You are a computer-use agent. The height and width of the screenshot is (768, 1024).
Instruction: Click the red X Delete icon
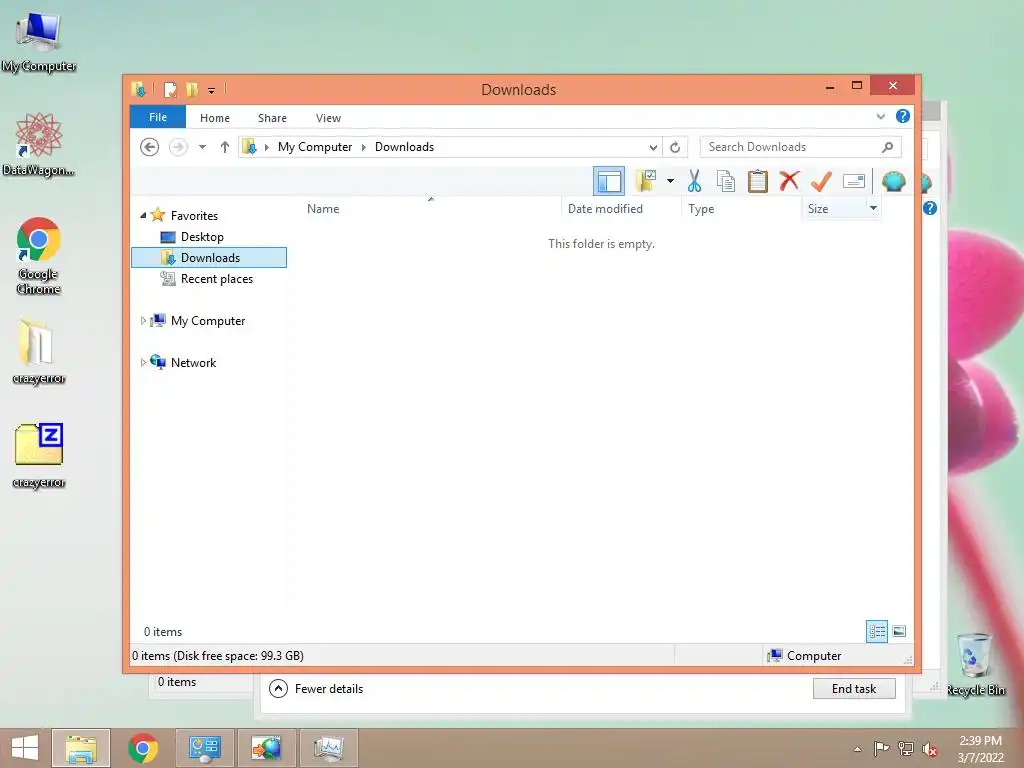point(789,180)
